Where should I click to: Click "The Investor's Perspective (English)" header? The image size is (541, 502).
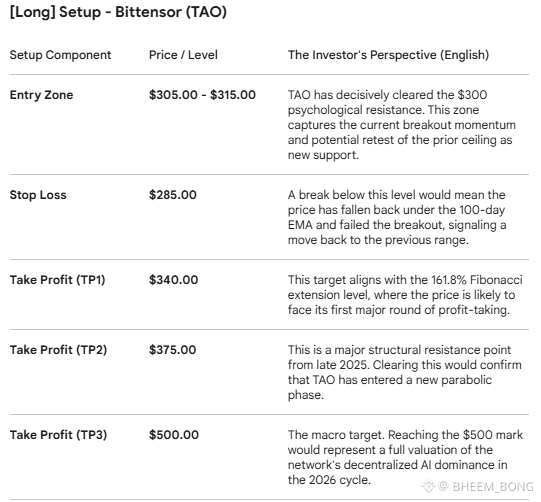(x=388, y=55)
